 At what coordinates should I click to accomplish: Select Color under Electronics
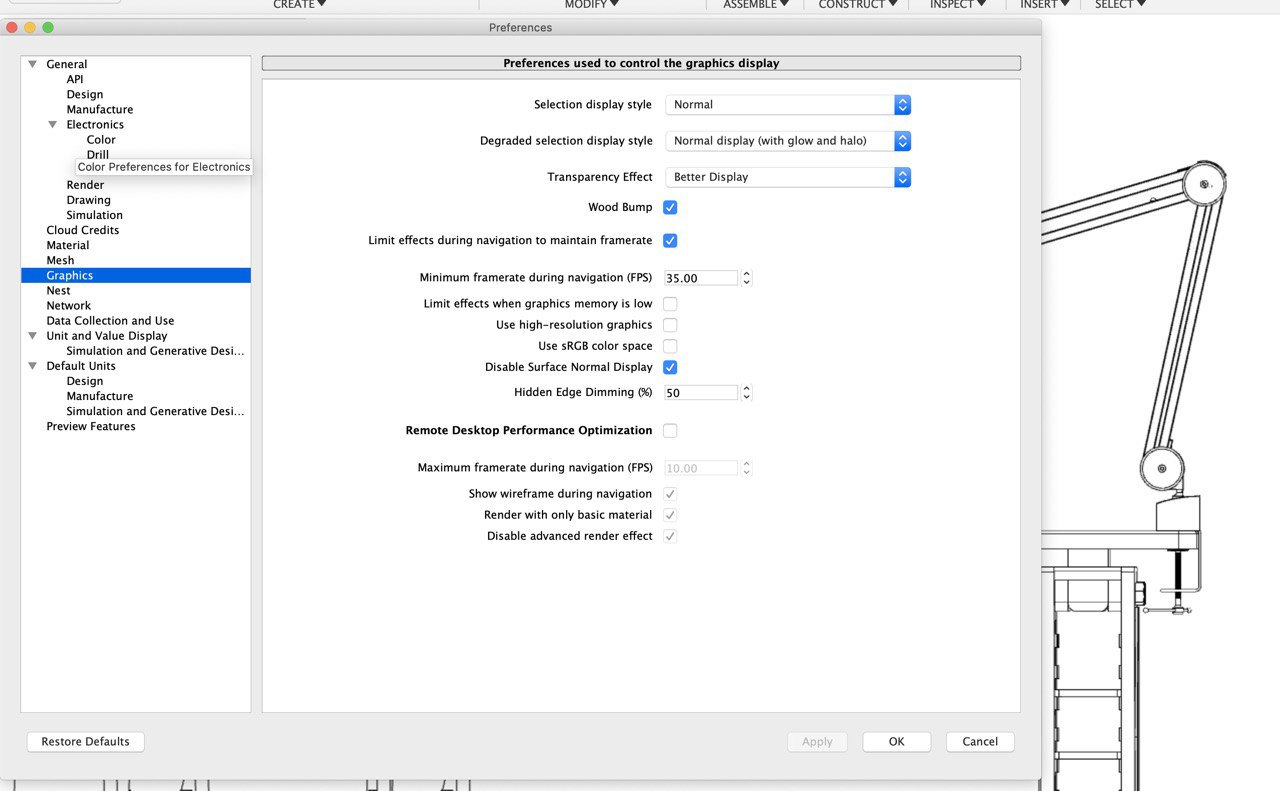tap(101, 140)
